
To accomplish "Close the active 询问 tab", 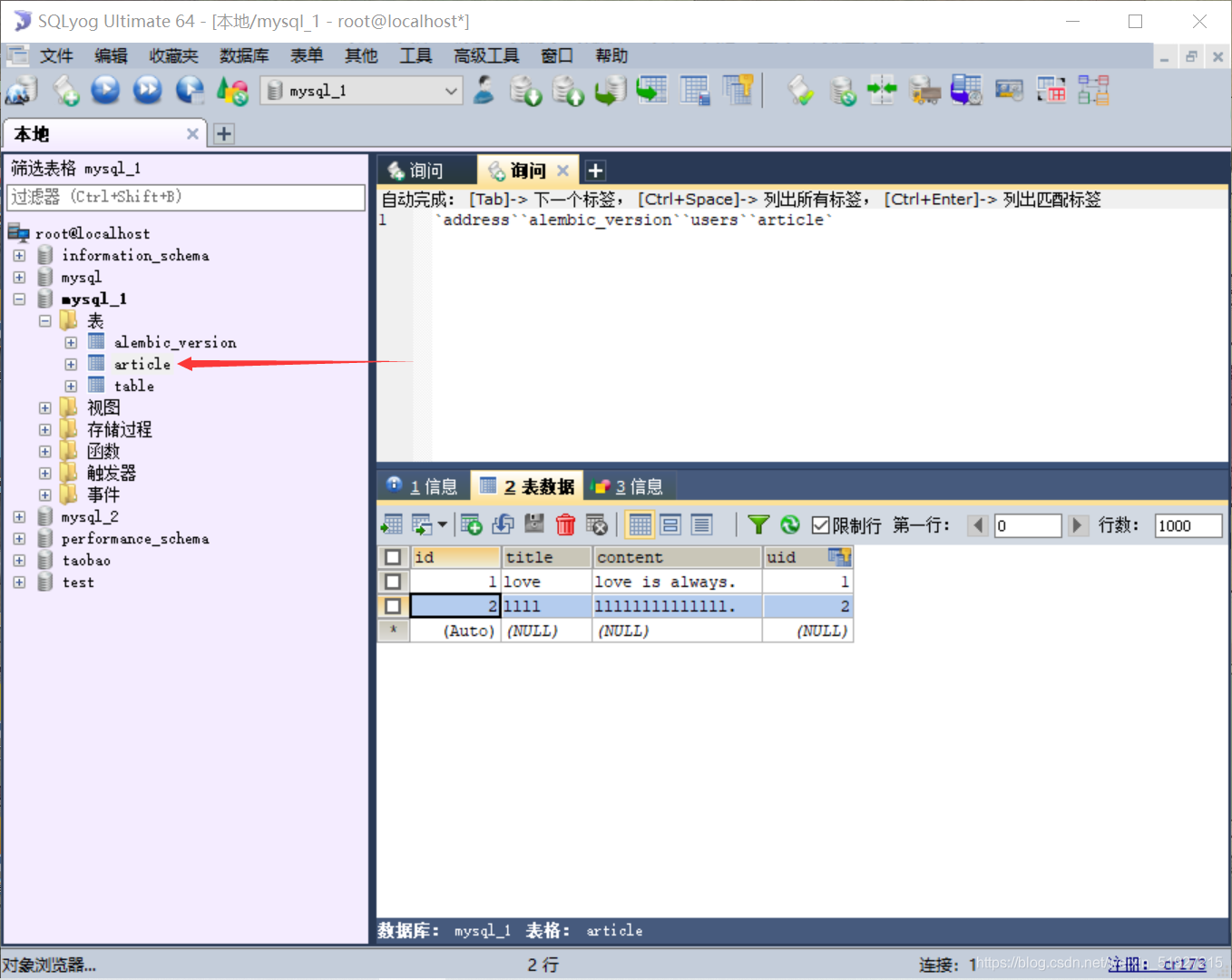I will 562,171.
